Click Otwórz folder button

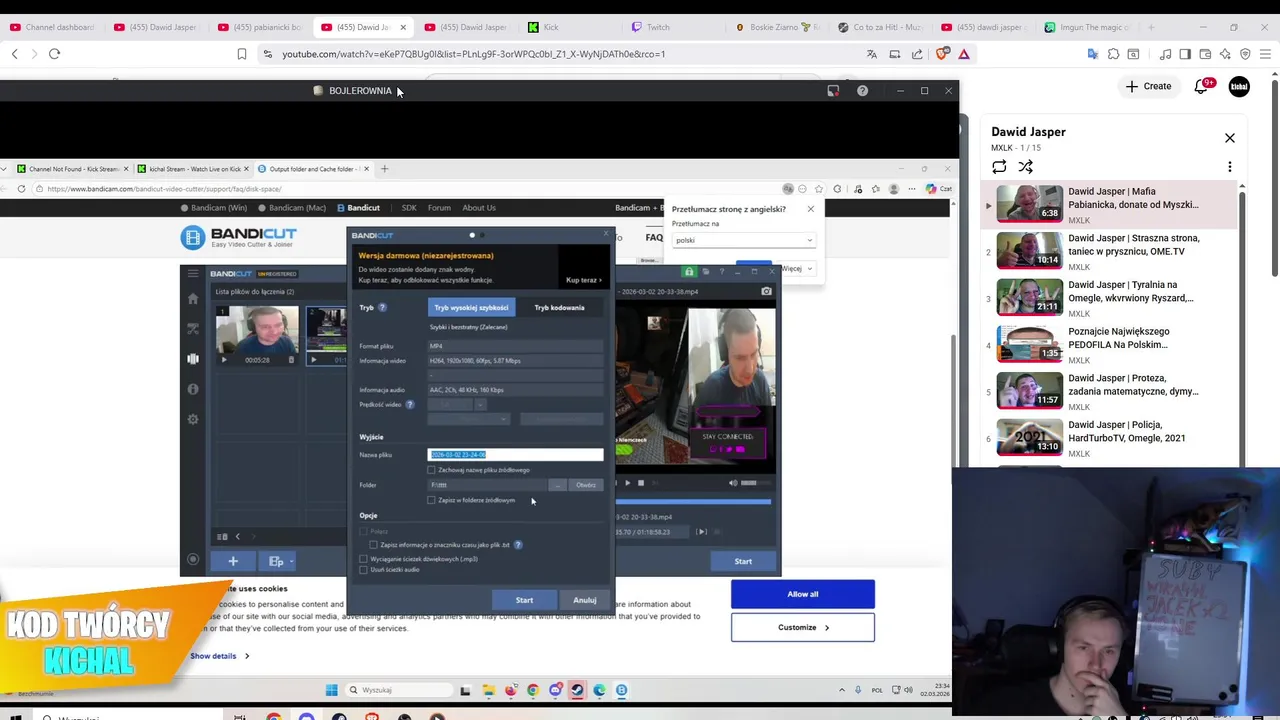[x=586, y=485]
